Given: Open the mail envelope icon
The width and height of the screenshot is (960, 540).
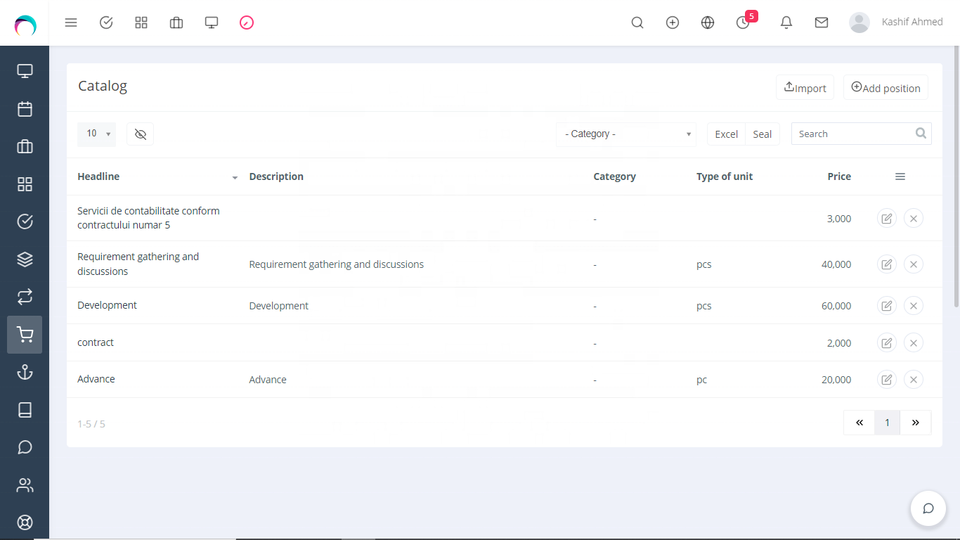Looking at the screenshot, I should point(821,22).
